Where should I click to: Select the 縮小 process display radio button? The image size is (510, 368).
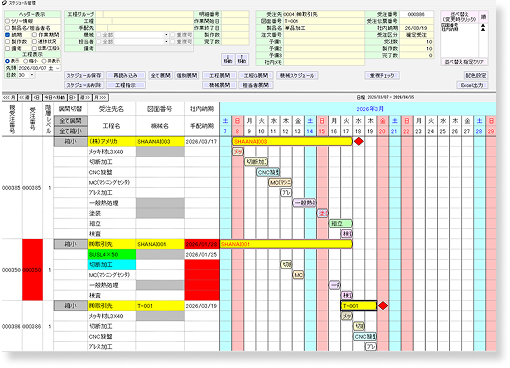point(25,61)
